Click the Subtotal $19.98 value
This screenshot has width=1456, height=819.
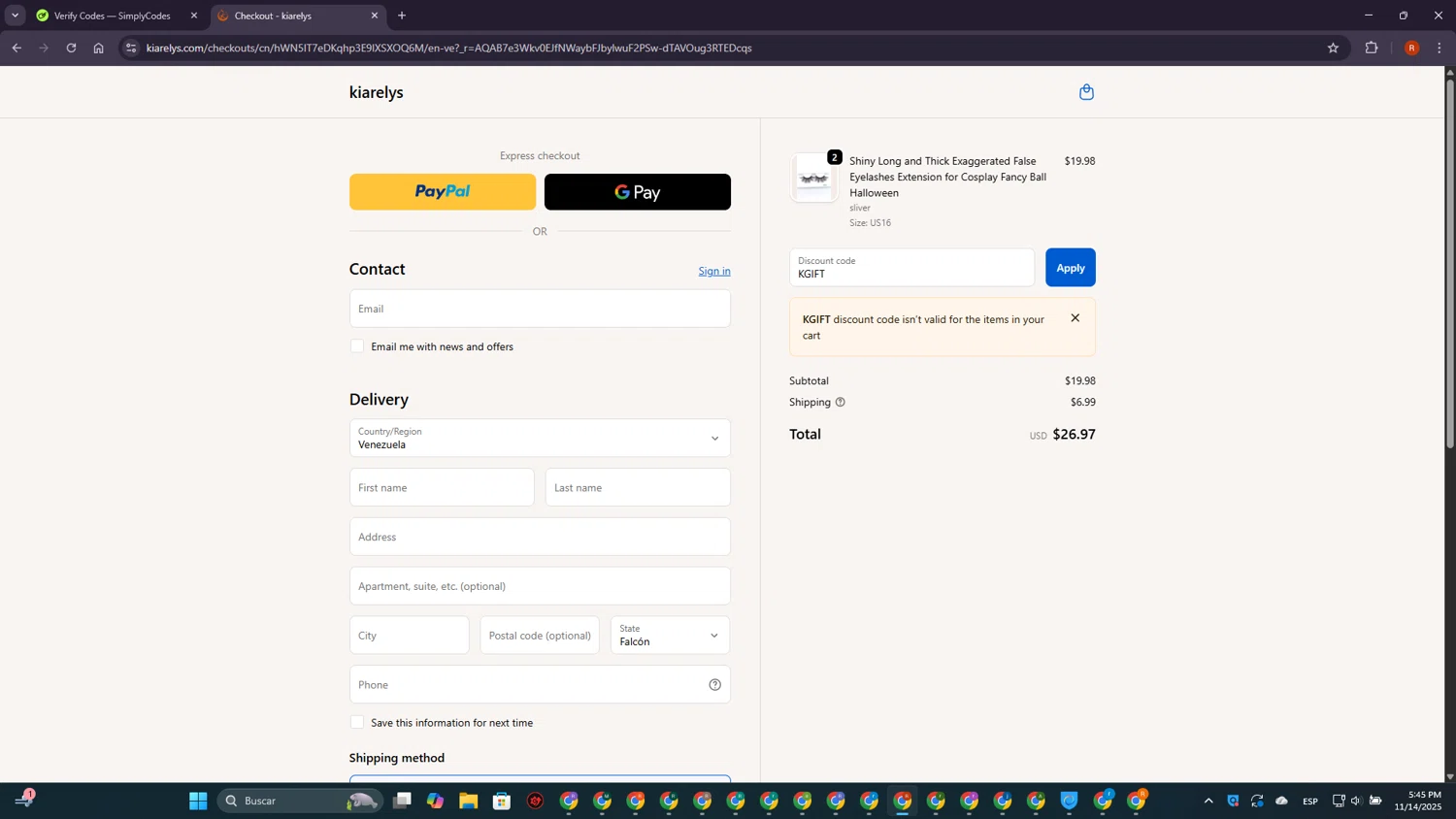tap(1079, 380)
